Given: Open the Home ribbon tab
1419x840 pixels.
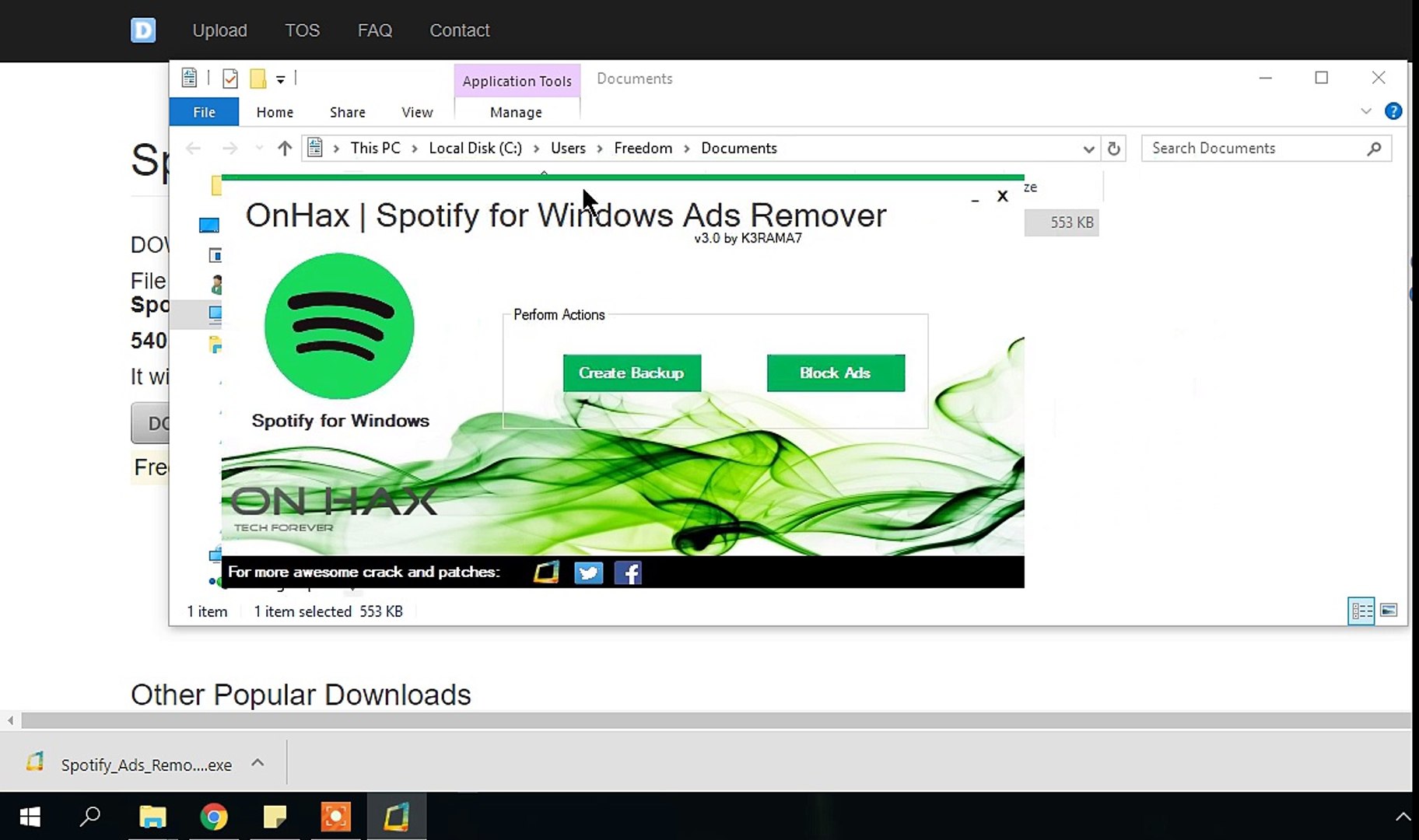Looking at the screenshot, I should (275, 112).
